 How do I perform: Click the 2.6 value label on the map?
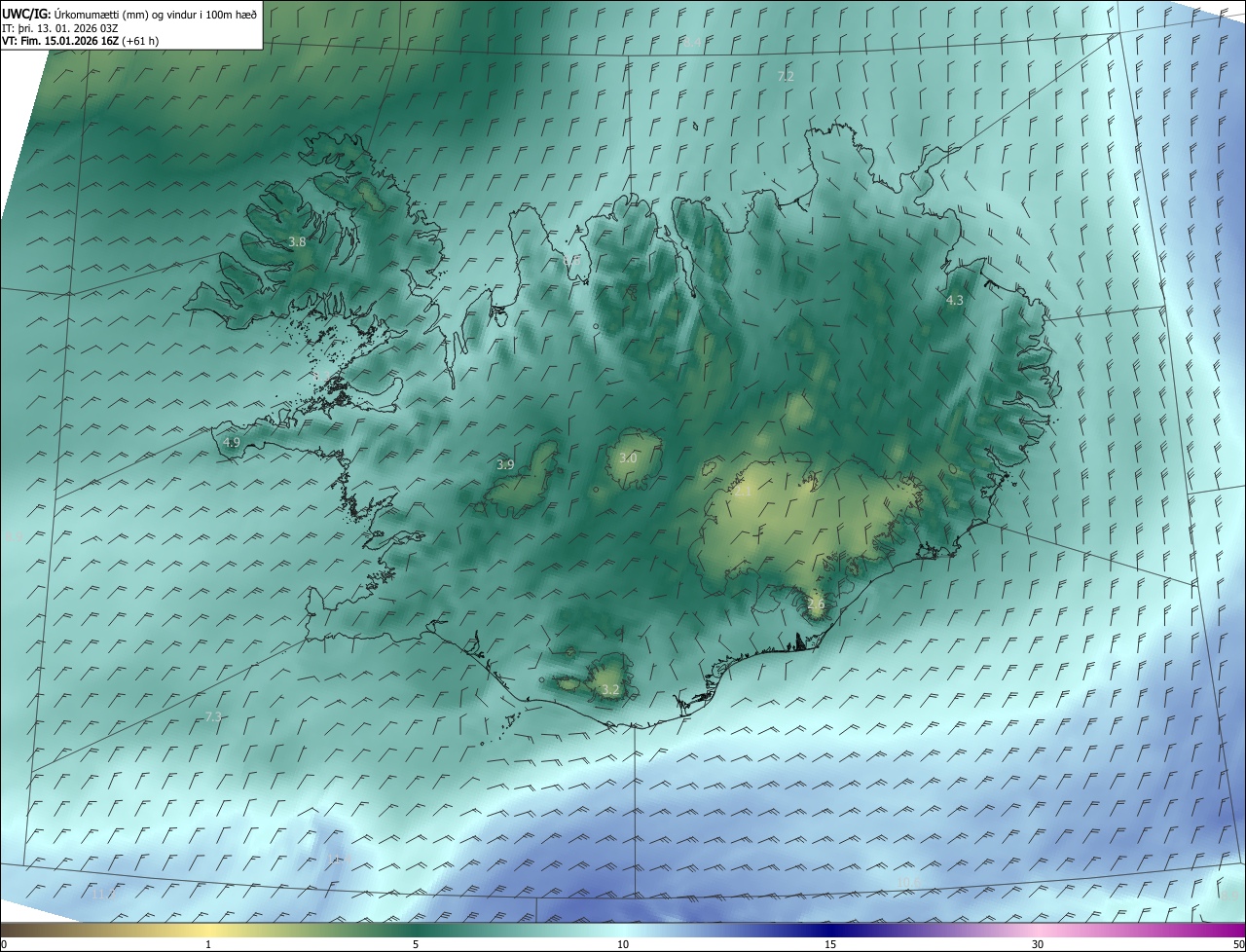tap(816, 604)
